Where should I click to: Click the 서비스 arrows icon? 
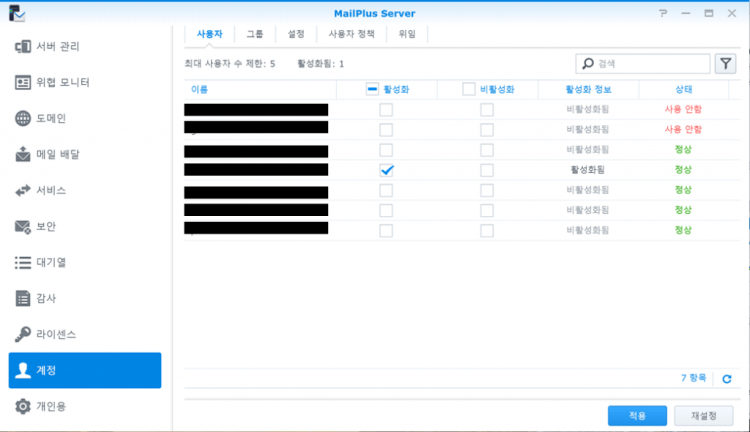tap(23, 190)
